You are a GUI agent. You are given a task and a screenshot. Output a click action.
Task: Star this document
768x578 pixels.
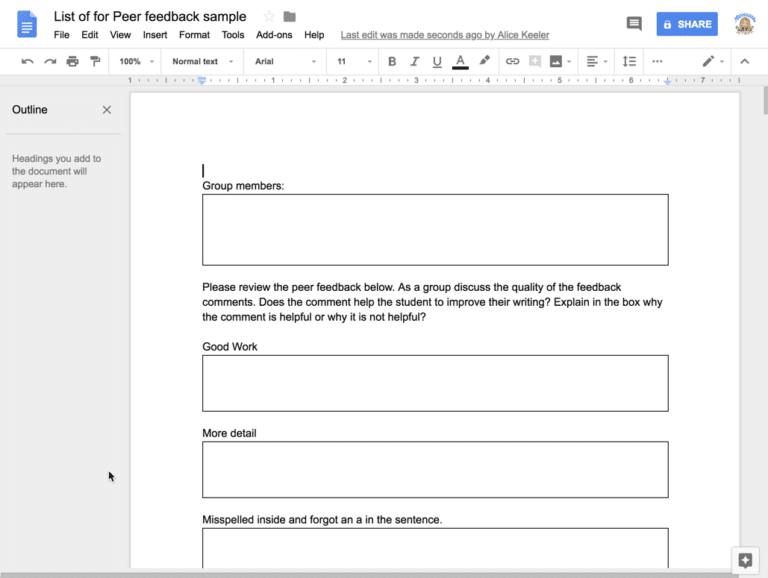point(269,17)
